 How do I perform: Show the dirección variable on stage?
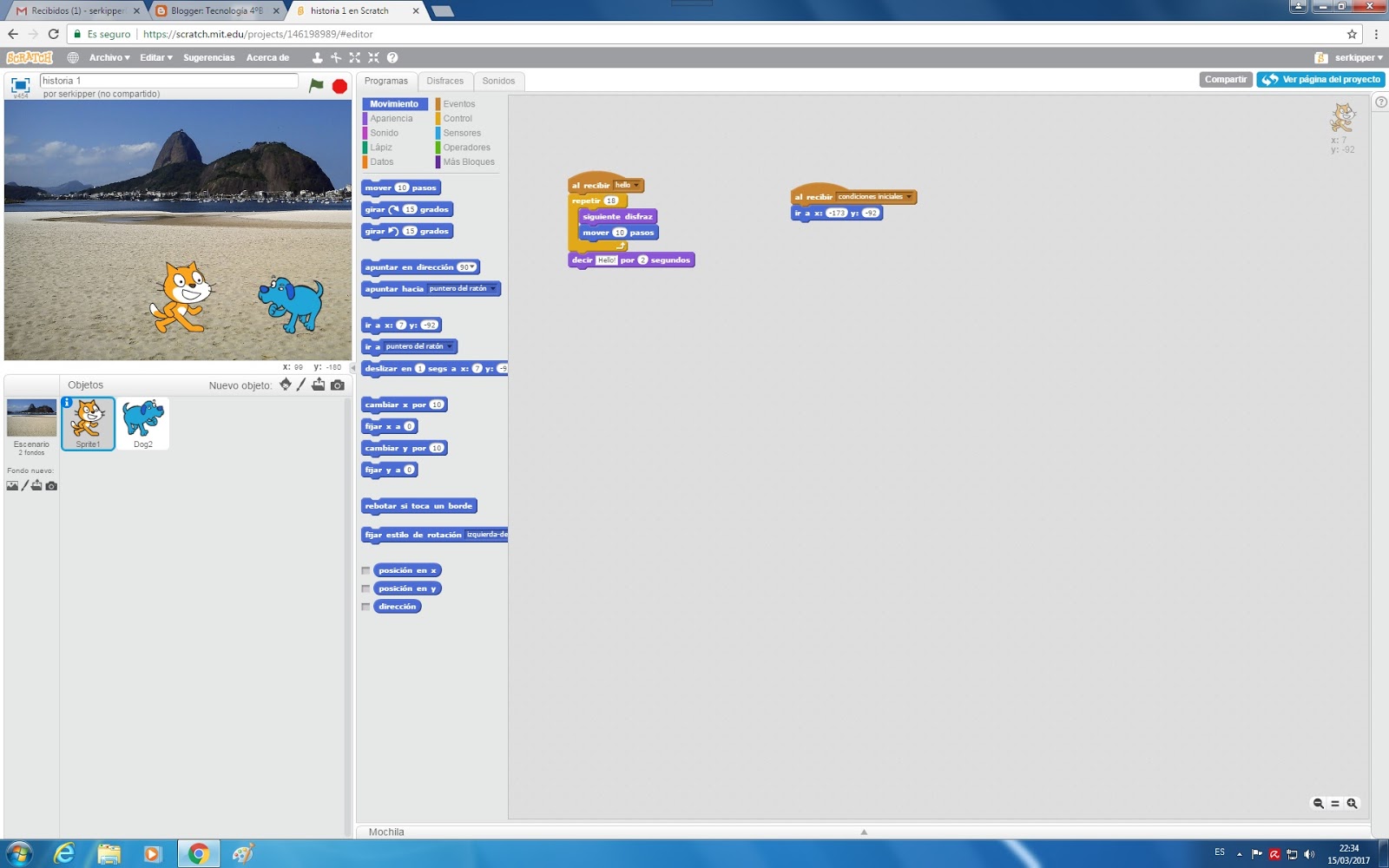(365, 606)
